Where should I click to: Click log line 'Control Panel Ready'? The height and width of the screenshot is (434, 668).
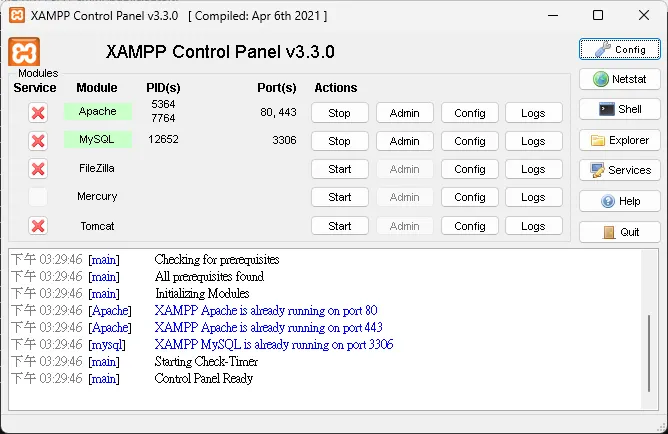[x=204, y=378]
